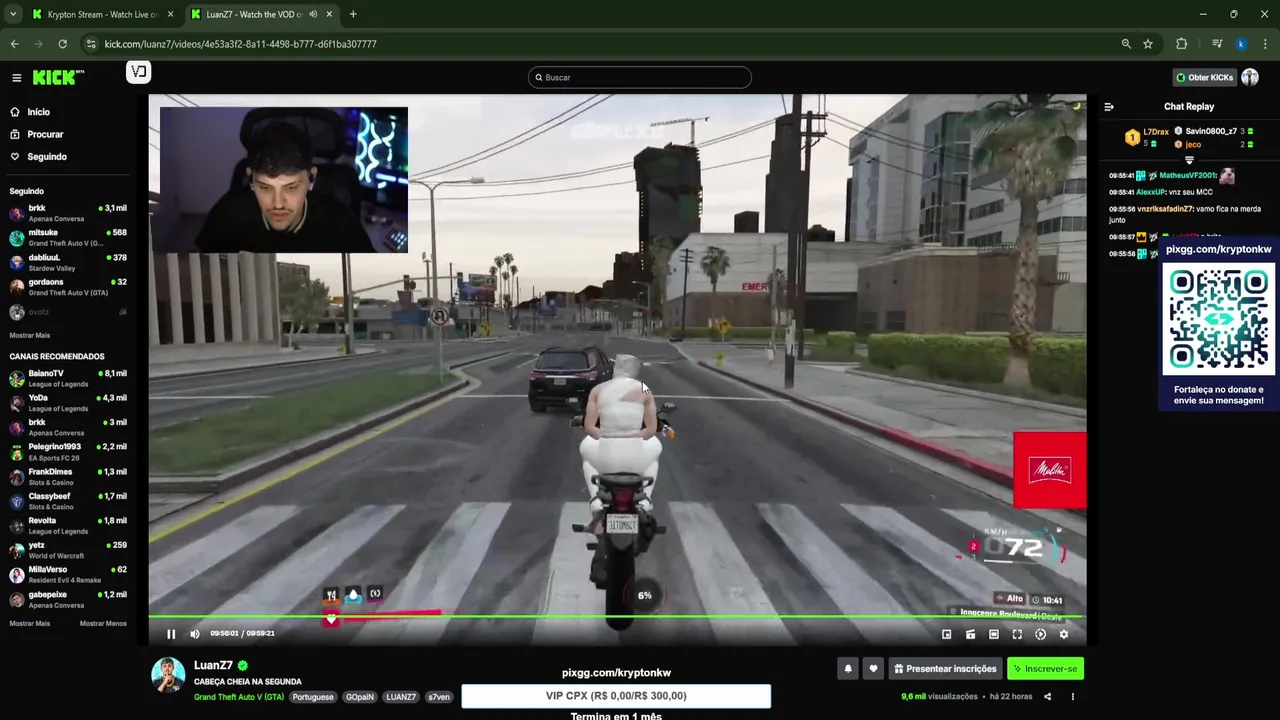Expand the gifters leaderboard arrow
This screenshot has width=1280, height=720.
(x=1189, y=160)
